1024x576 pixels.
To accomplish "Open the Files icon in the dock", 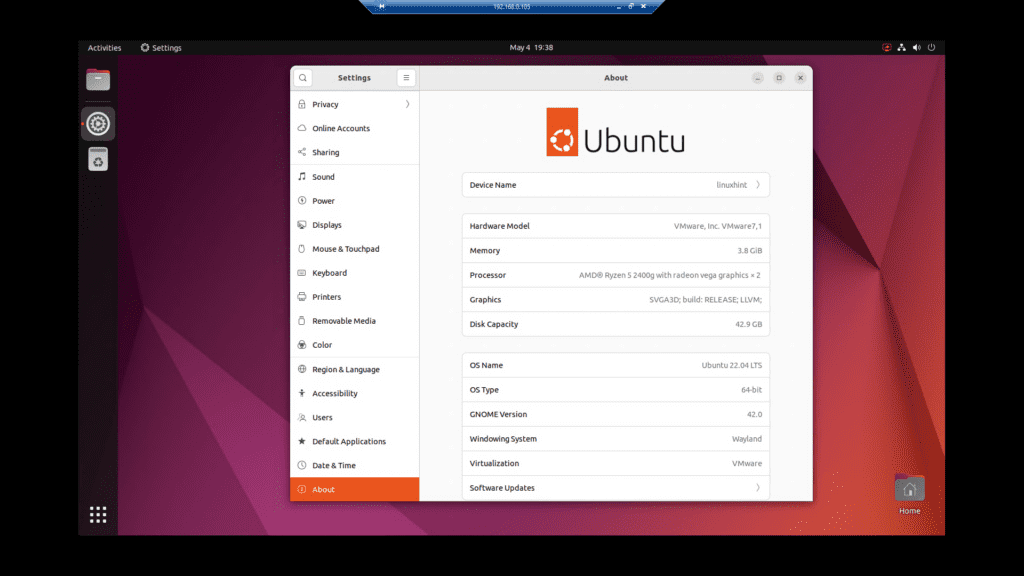I will click(x=97, y=79).
